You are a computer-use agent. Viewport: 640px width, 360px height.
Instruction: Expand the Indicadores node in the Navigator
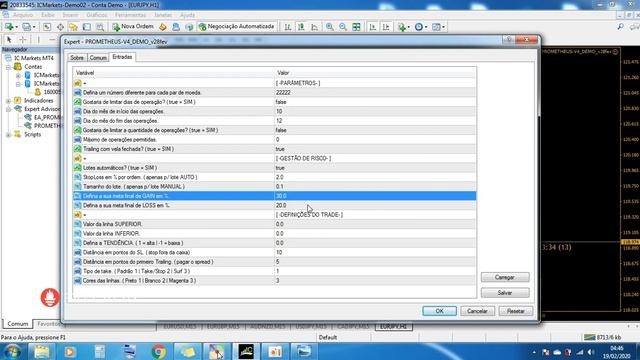click(x=8, y=100)
